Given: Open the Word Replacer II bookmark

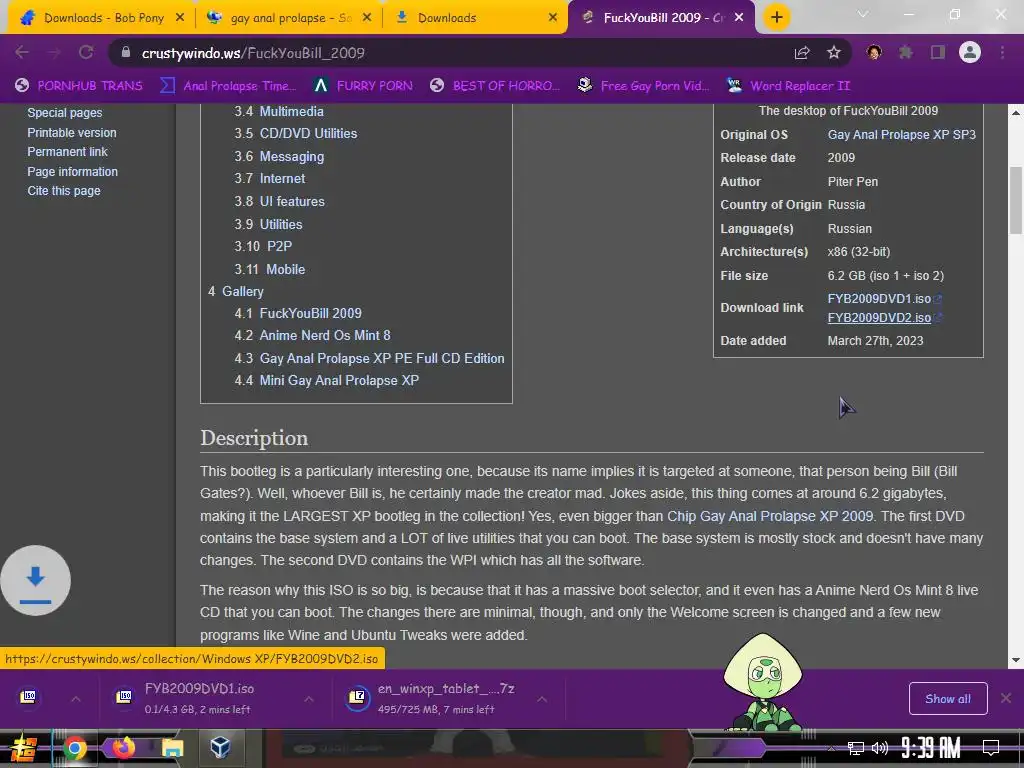Looking at the screenshot, I should 788,86.
